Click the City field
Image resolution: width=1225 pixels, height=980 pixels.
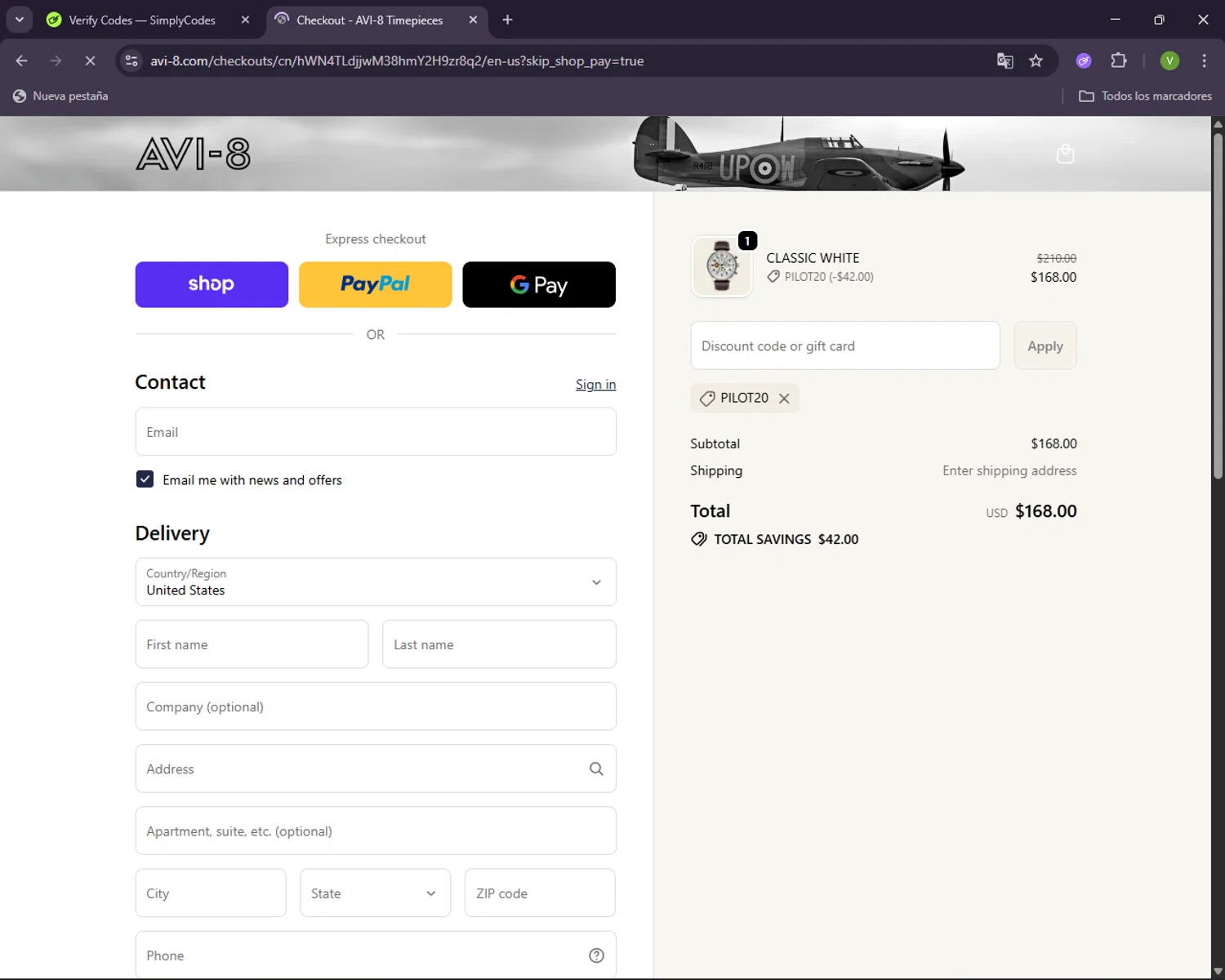pos(211,893)
